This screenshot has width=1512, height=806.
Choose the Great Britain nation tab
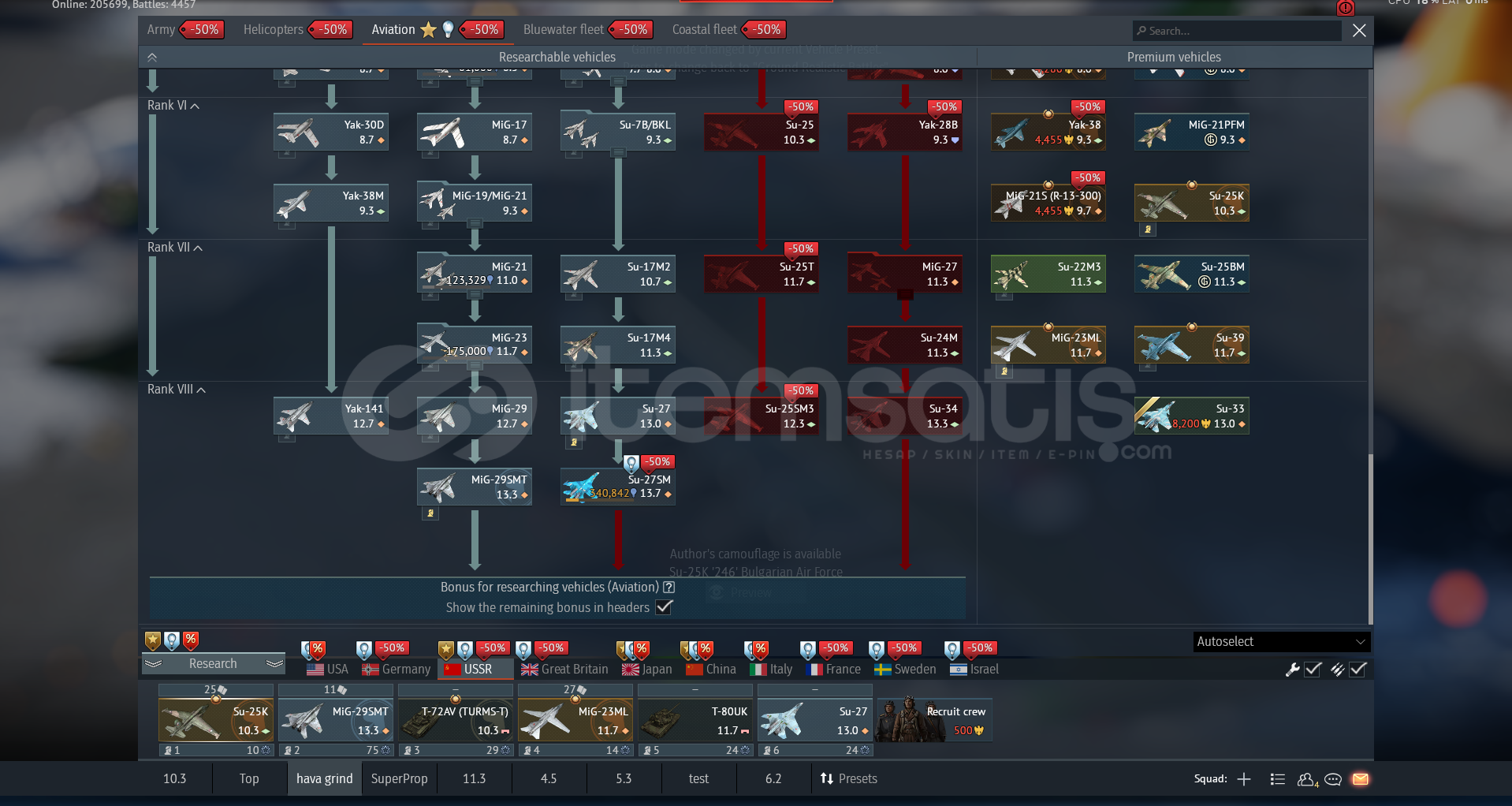tap(564, 669)
